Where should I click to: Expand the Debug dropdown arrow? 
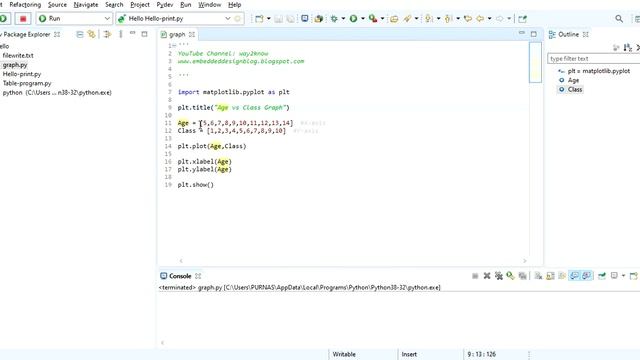pyautogui.click(x=343, y=18)
